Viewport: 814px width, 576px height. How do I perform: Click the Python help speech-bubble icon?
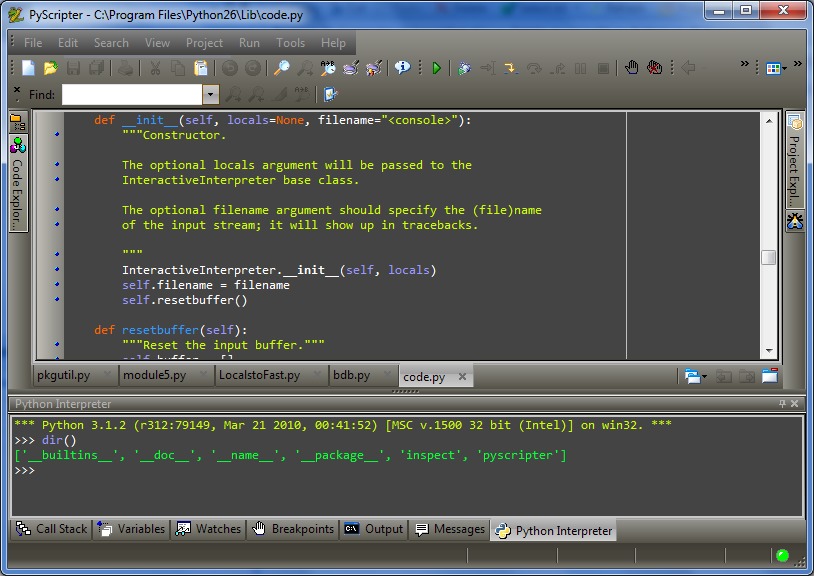coord(402,68)
